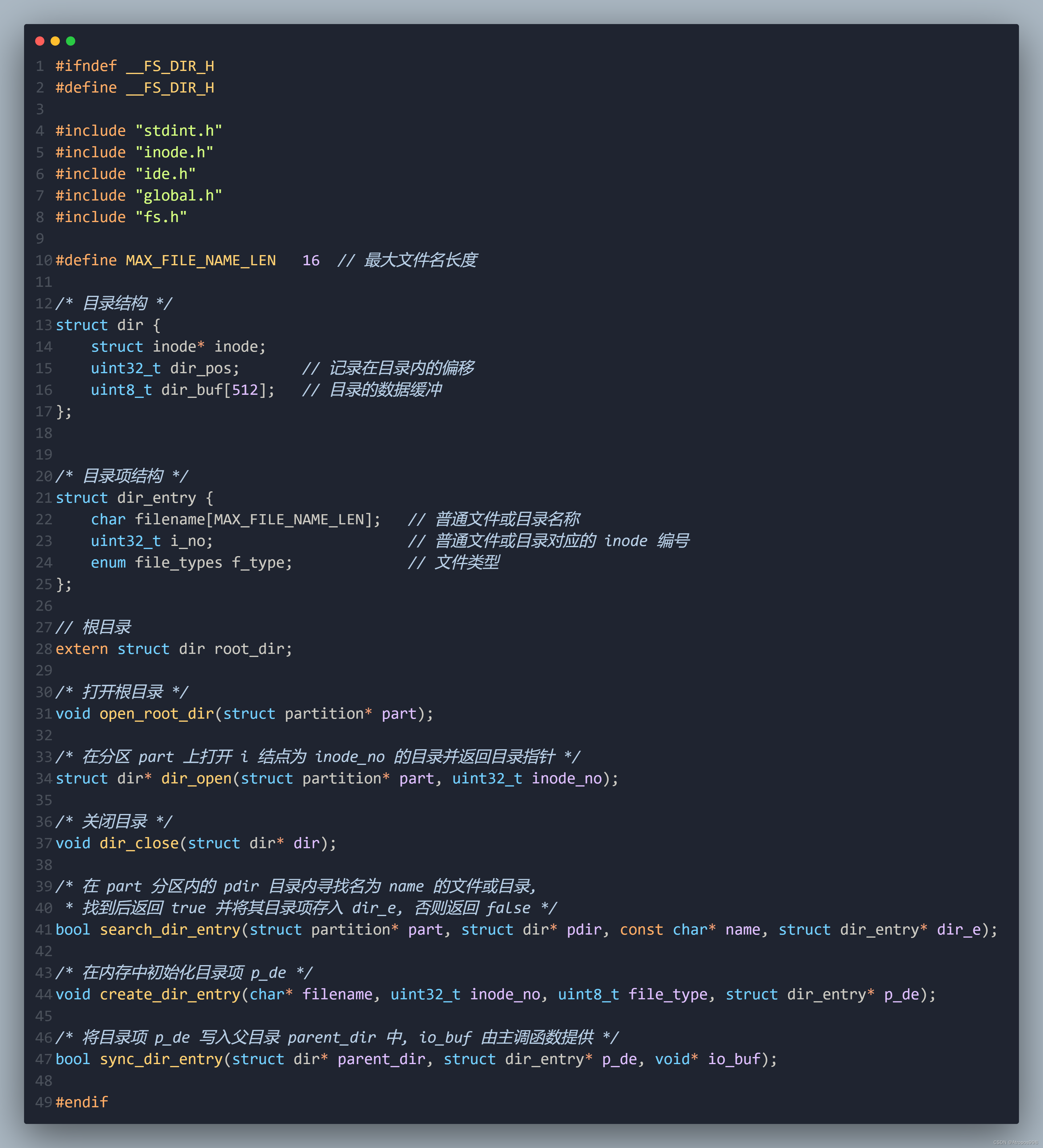Image resolution: width=1043 pixels, height=1148 pixels.
Task: Click the search_dir_entry function name
Action: [x=170, y=930]
